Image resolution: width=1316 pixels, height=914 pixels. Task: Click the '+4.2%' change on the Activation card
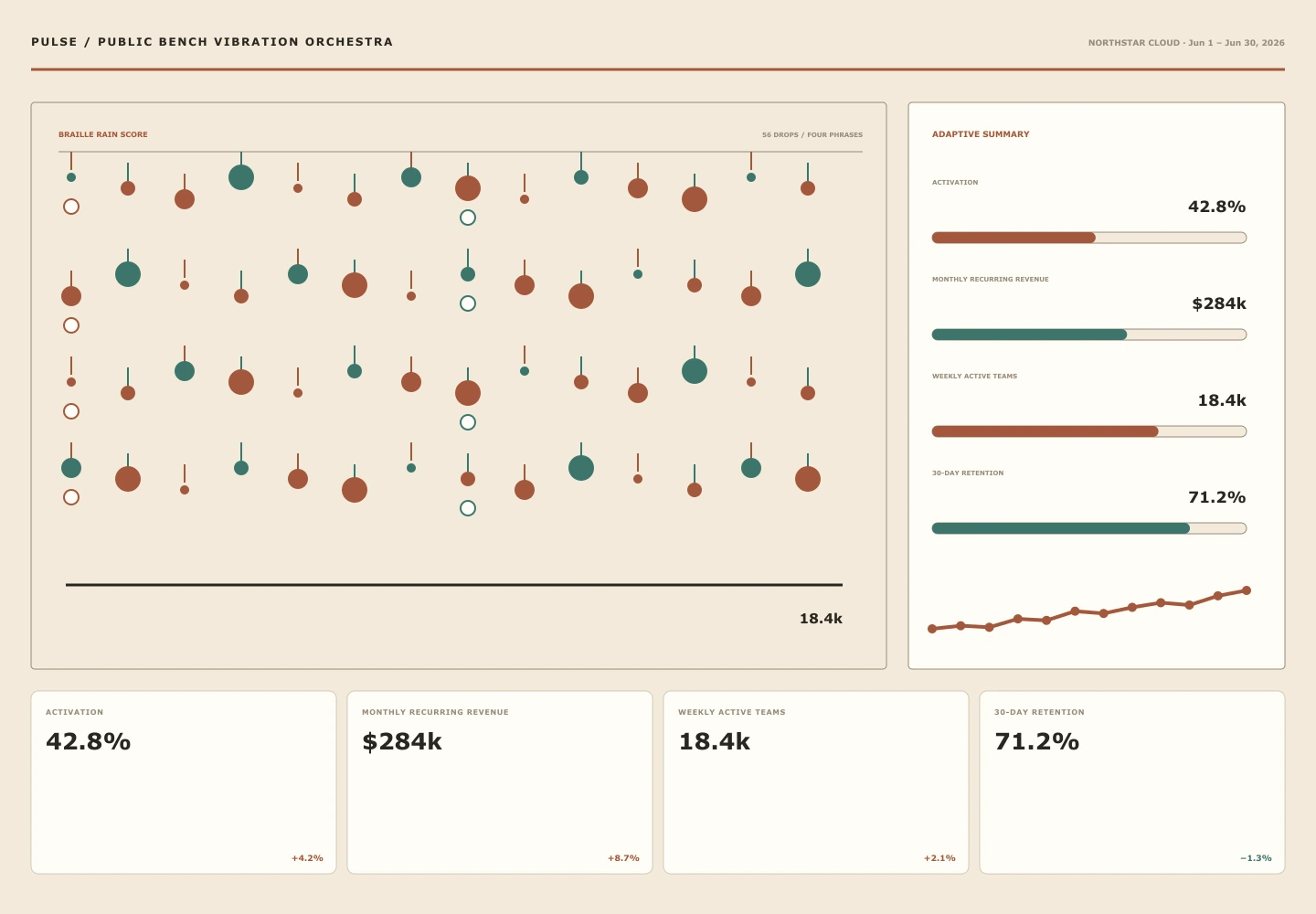pyautogui.click(x=307, y=858)
